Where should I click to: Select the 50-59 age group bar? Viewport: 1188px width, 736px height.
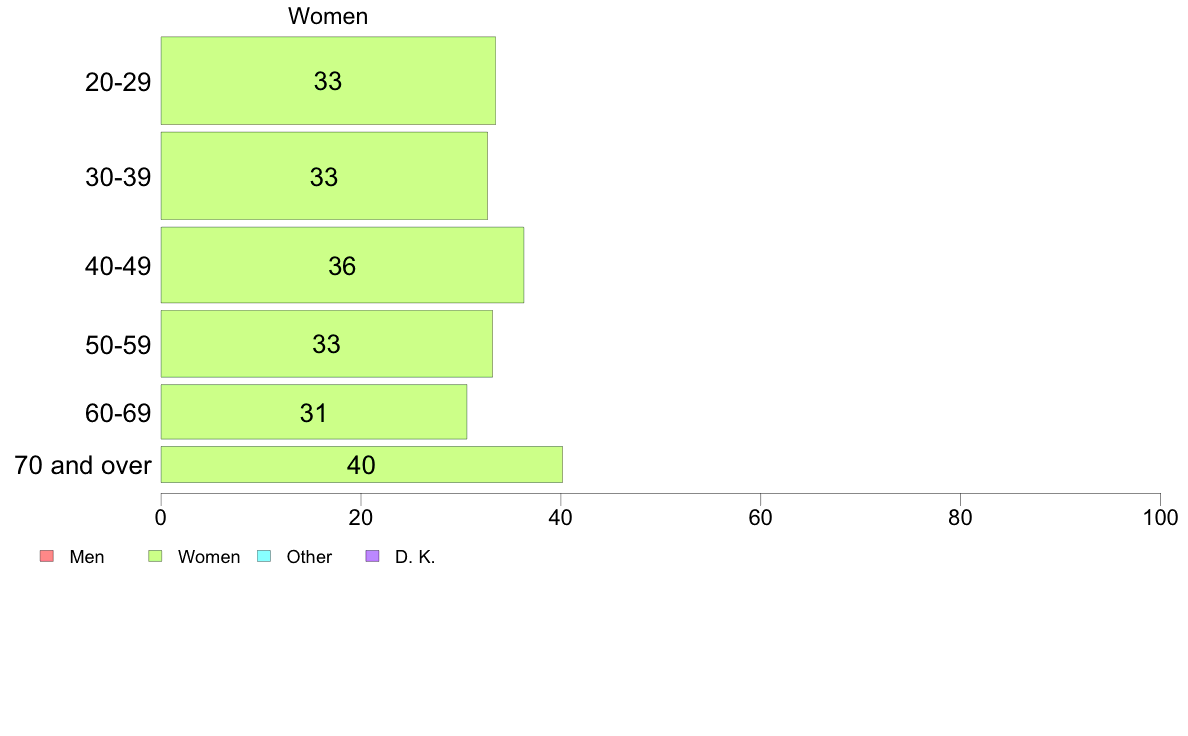[x=327, y=343]
